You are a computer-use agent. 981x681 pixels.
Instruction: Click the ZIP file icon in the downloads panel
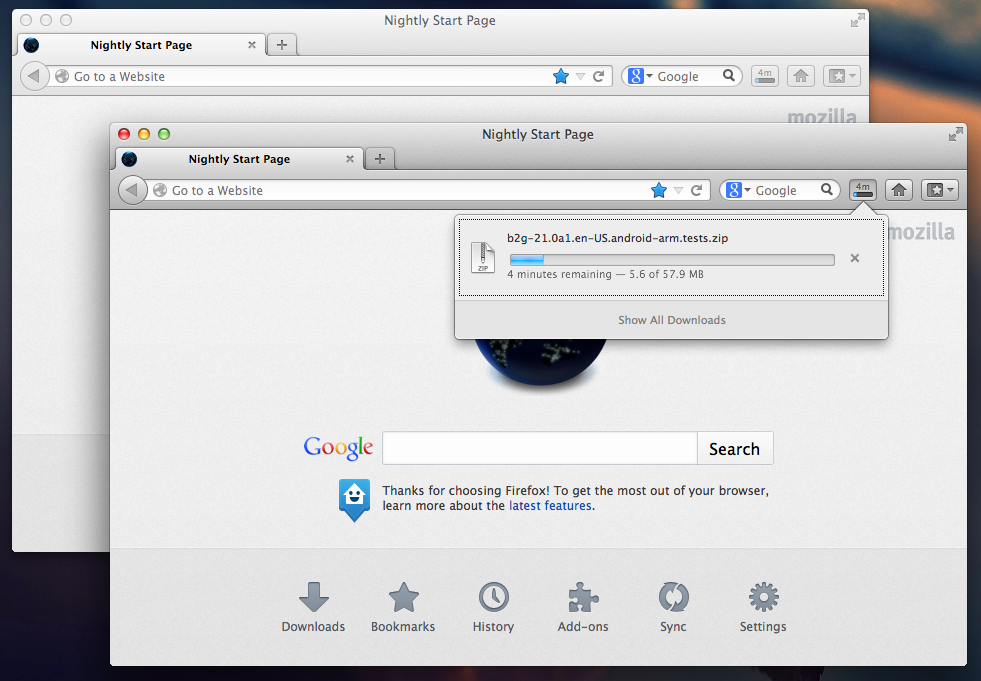tap(483, 257)
